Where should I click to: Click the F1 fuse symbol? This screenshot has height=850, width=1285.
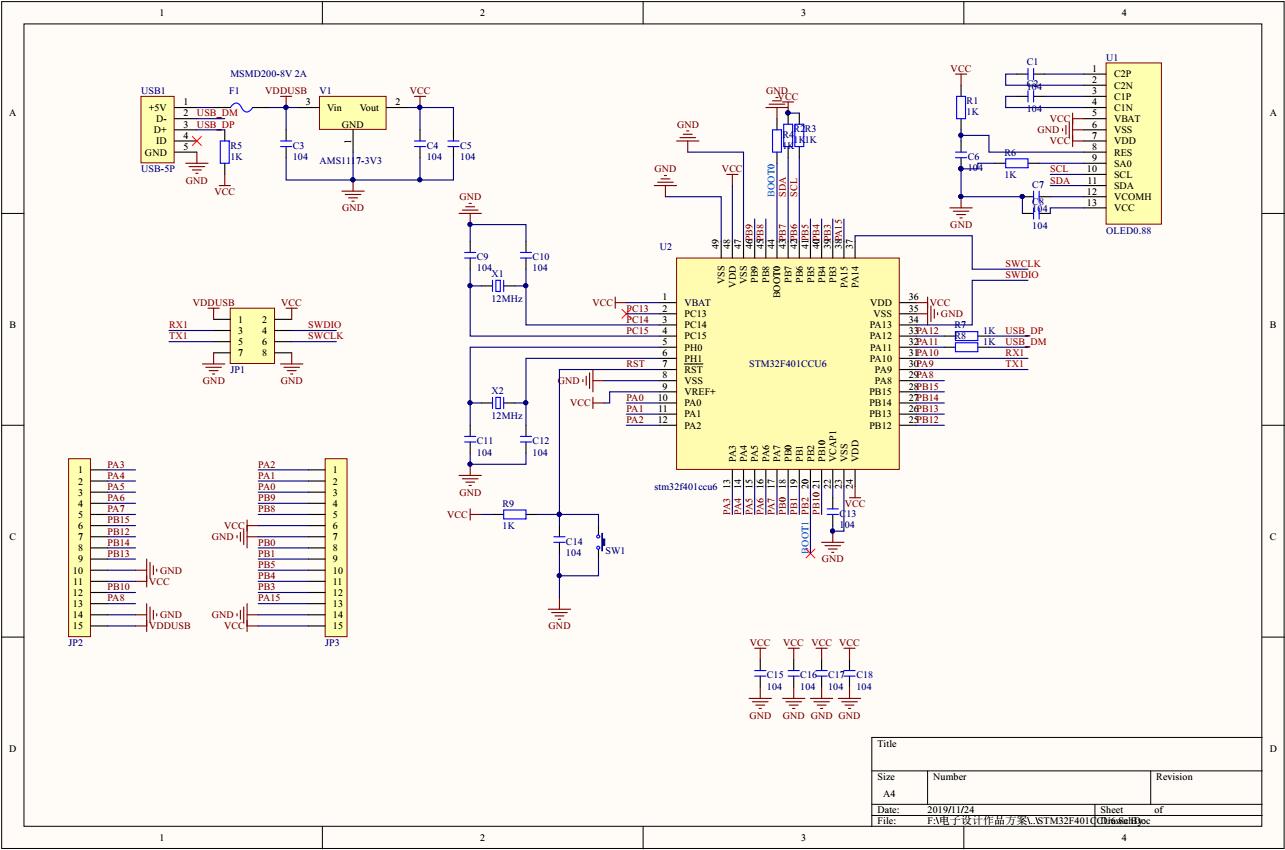point(236,103)
